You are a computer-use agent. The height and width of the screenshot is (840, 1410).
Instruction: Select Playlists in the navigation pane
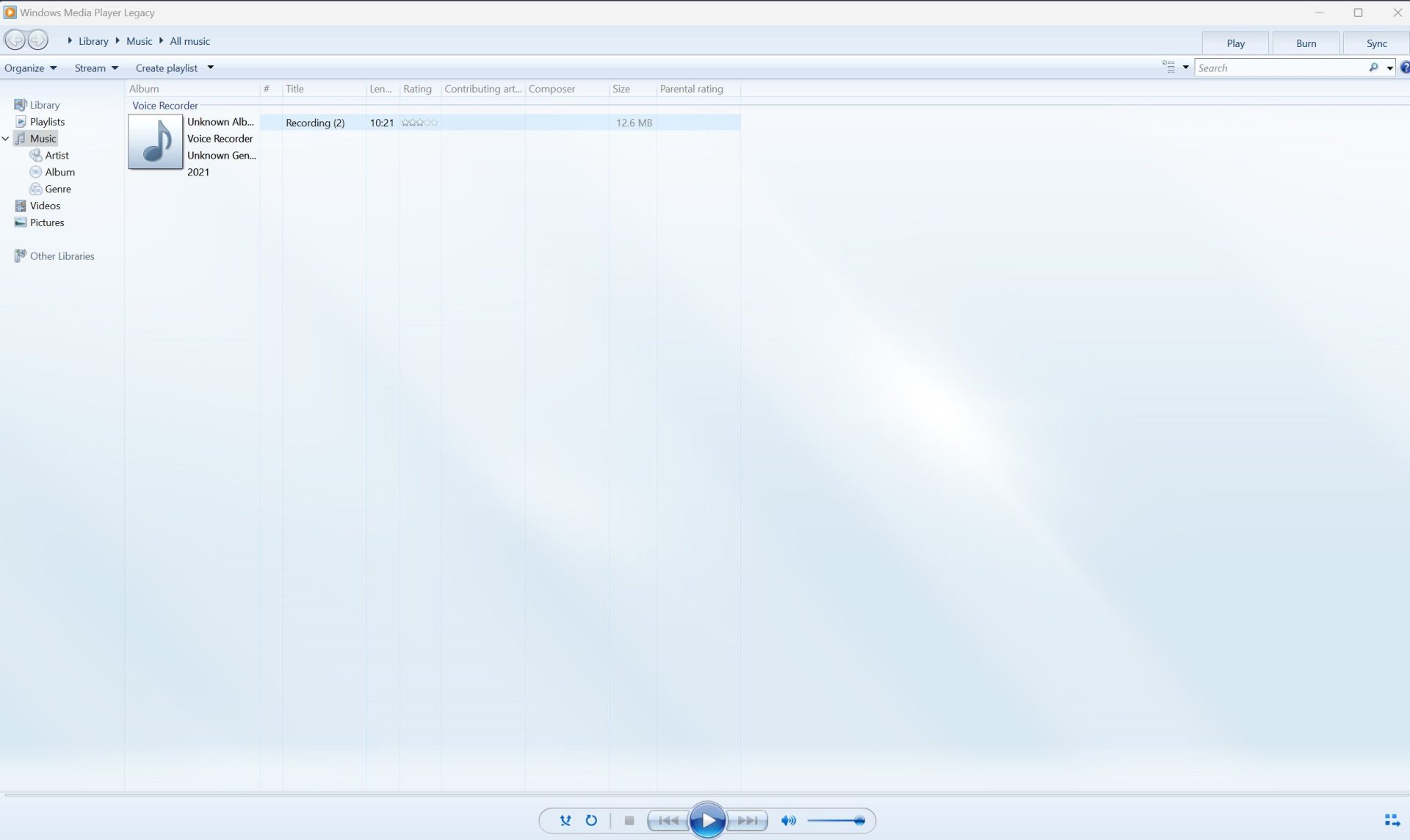[40, 122]
